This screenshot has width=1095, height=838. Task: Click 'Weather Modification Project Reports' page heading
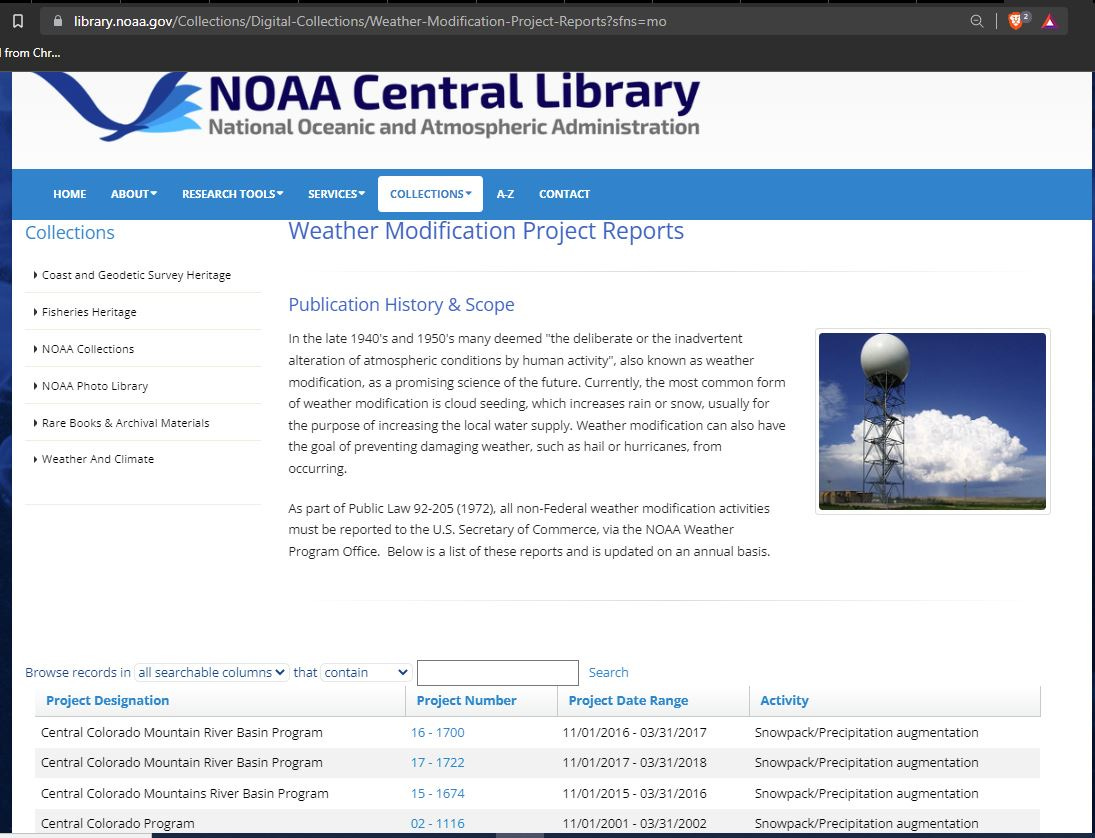click(486, 231)
